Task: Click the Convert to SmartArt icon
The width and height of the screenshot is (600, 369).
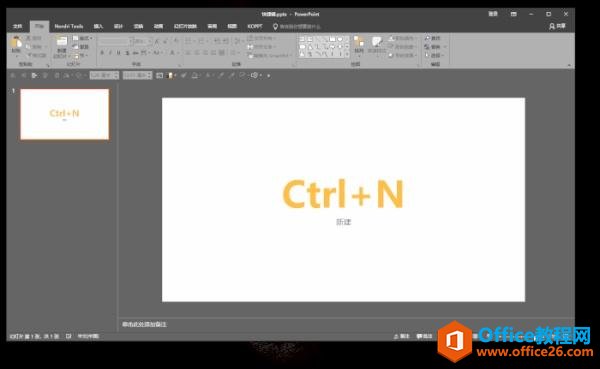Action: pyautogui.click(x=250, y=55)
